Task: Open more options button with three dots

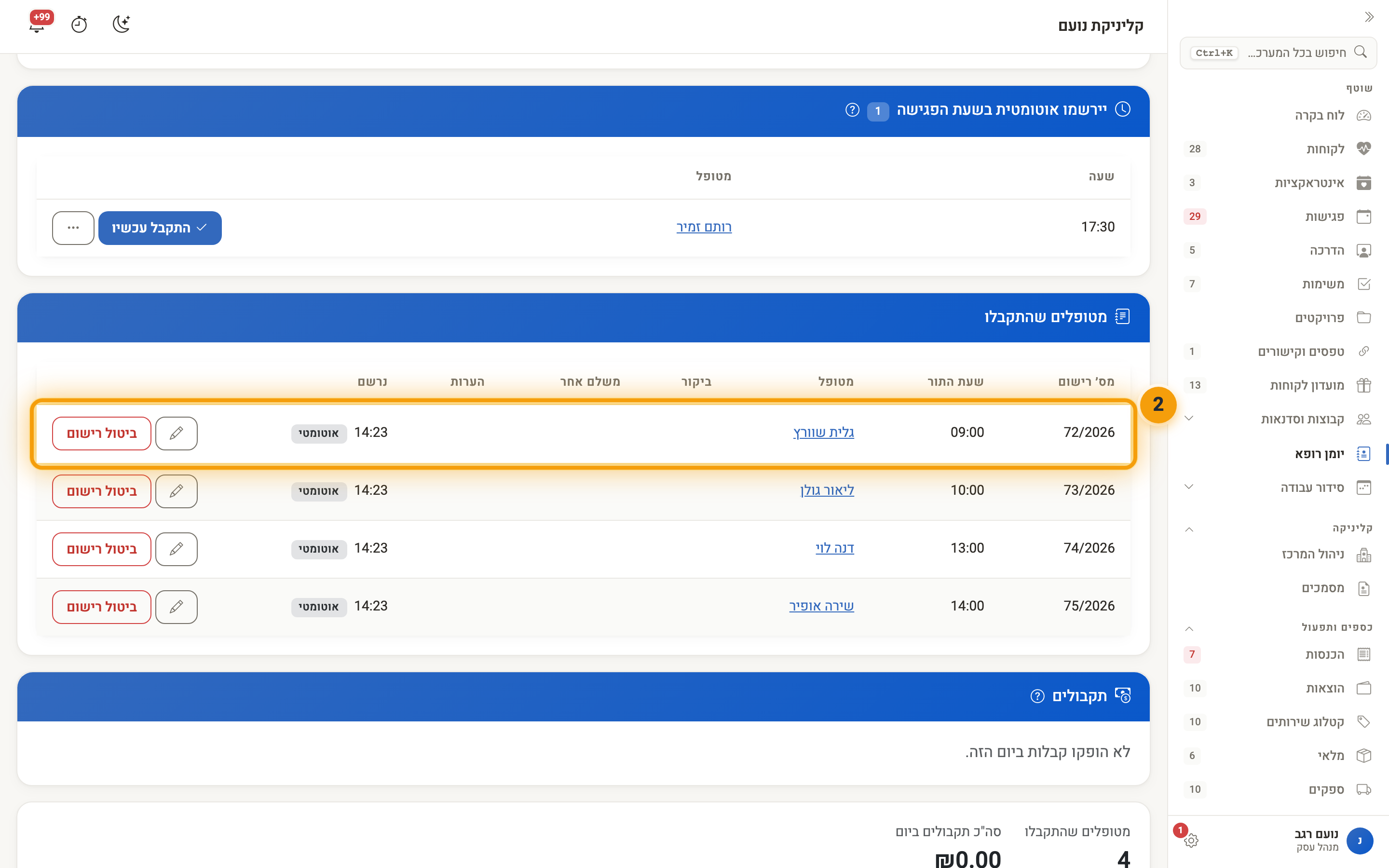Action: tap(73, 228)
